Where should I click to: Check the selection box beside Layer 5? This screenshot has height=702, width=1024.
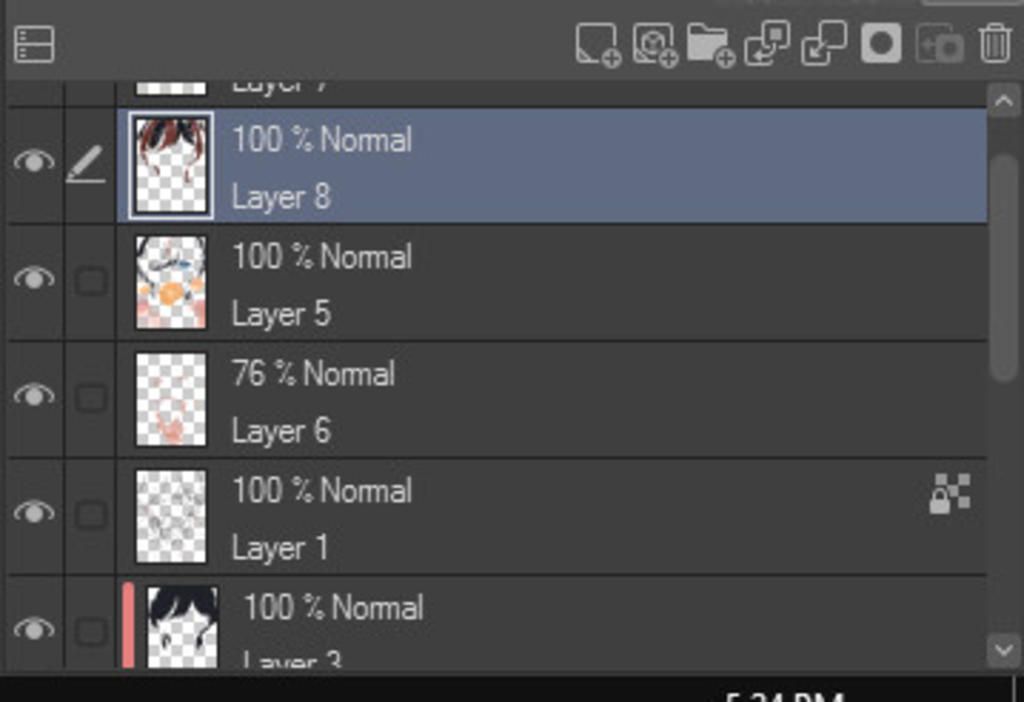click(x=91, y=281)
